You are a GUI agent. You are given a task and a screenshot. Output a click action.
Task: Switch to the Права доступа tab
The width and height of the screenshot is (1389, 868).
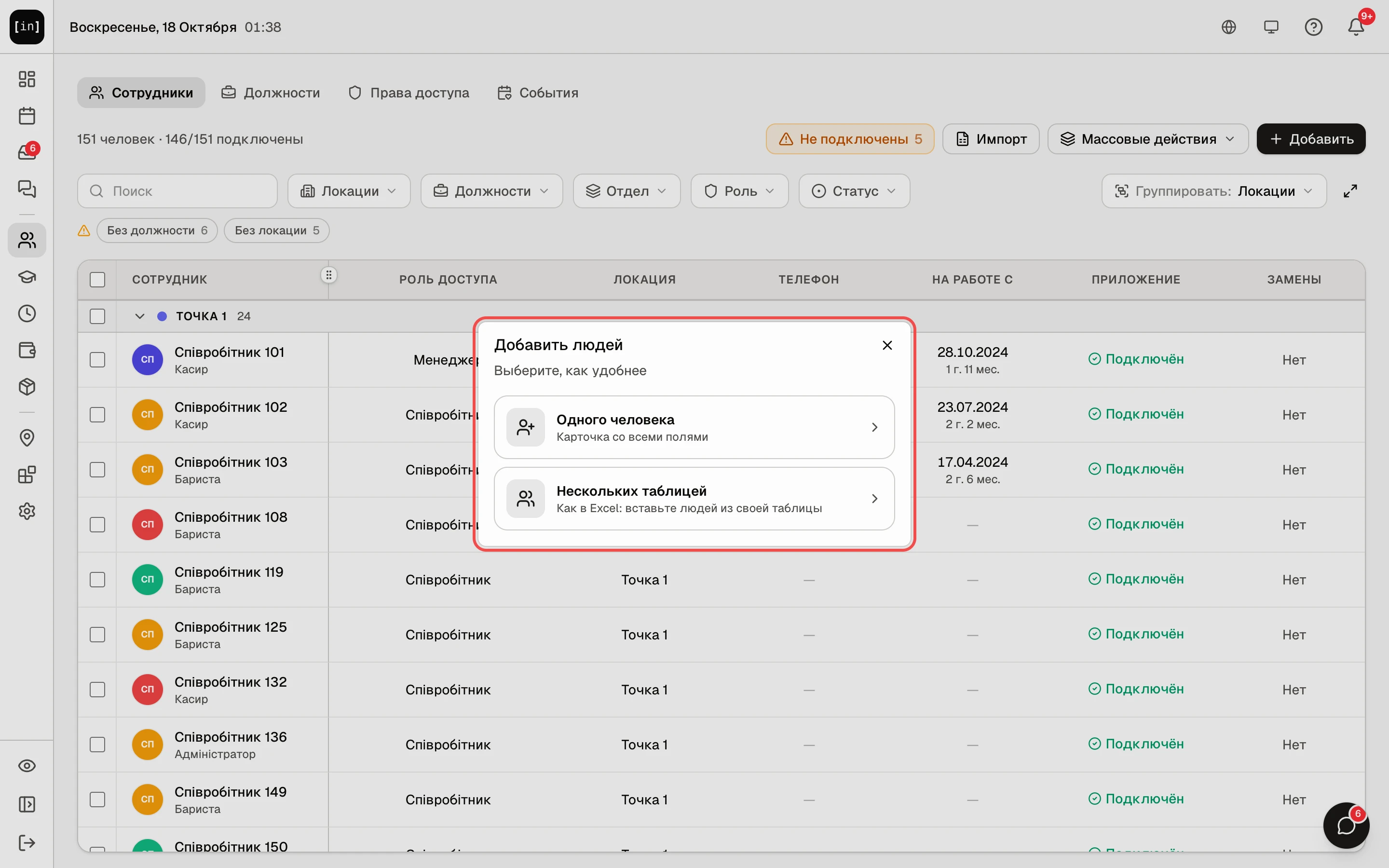(x=409, y=93)
